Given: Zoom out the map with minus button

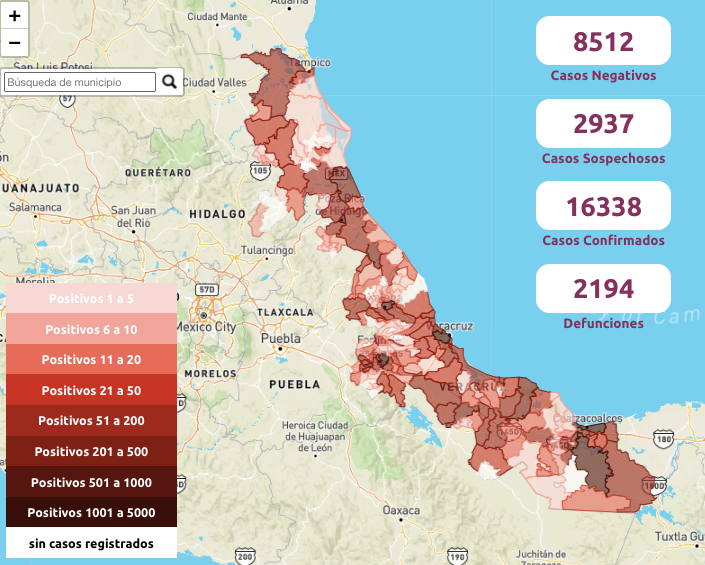Looking at the screenshot, I should click(x=14, y=43).
